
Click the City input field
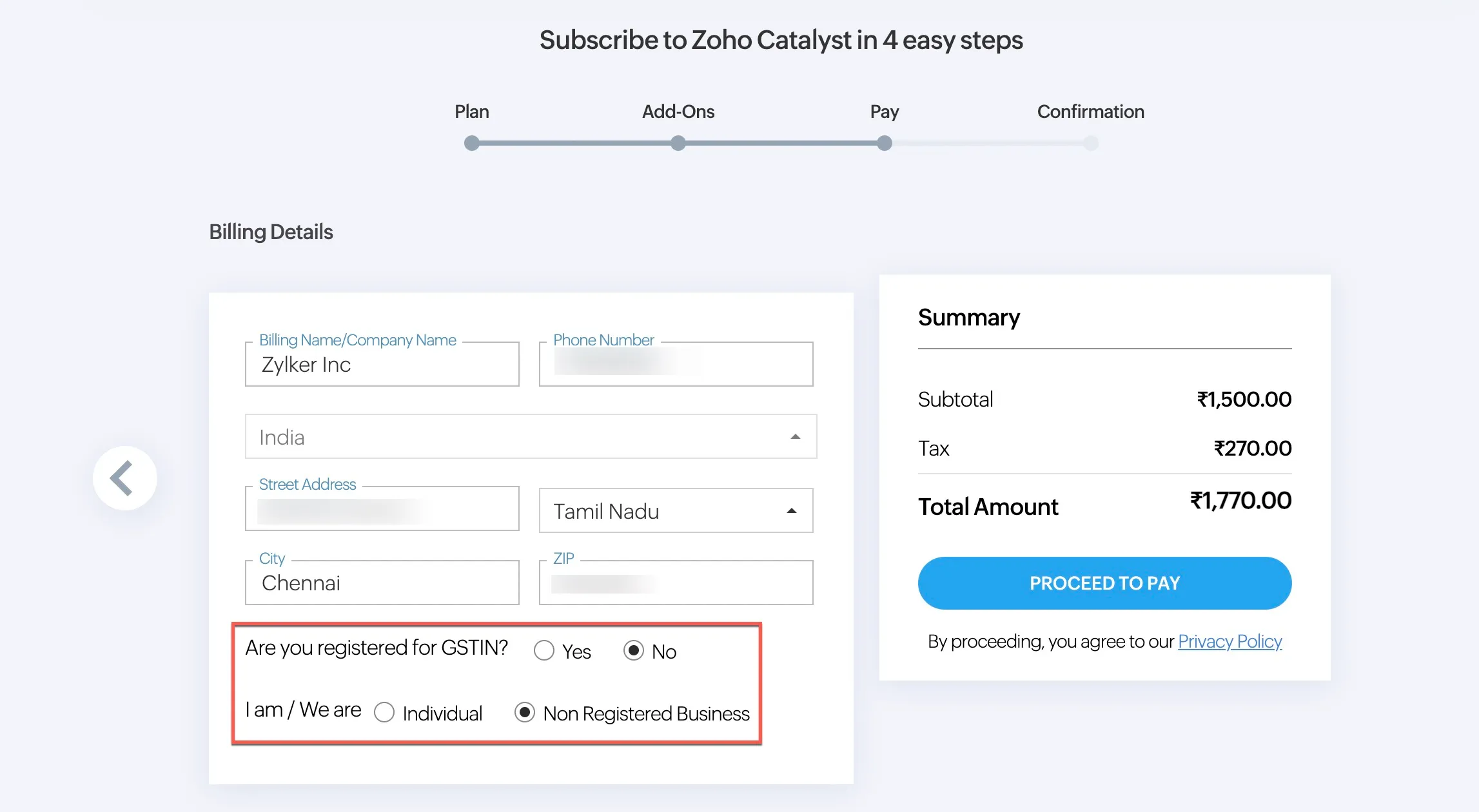coord(382,583)
